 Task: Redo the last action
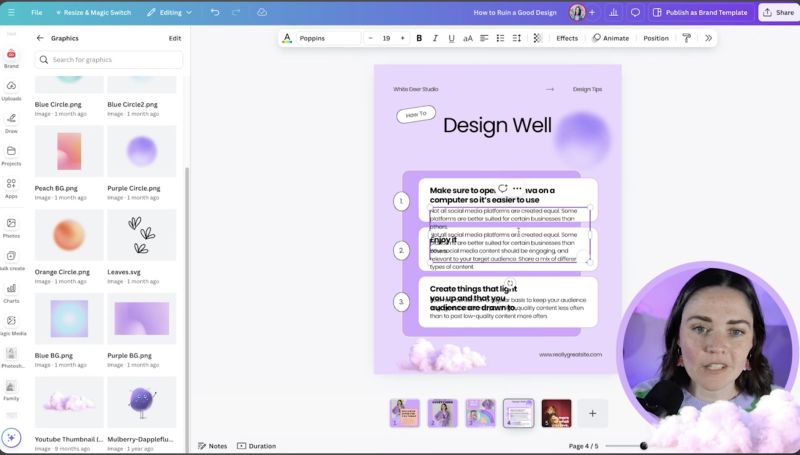[x=236, y=12]
